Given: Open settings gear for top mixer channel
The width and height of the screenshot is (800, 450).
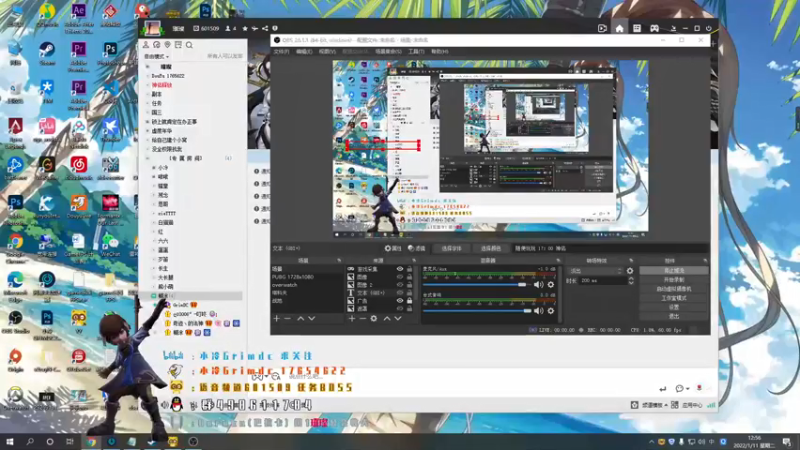Looking at the screenshot, I should pyautogui.click(x=551, y=285).
